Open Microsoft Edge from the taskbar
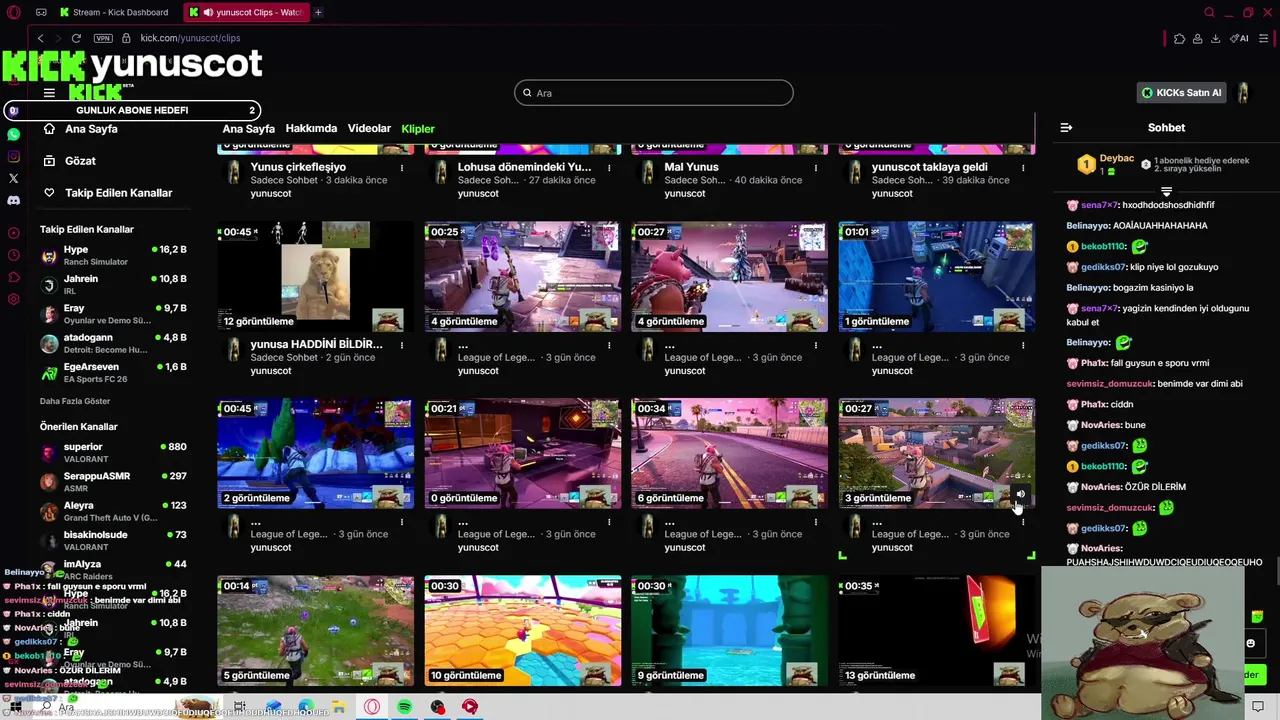The height and width of the screenshot is (720, 1280). point(306,707)
